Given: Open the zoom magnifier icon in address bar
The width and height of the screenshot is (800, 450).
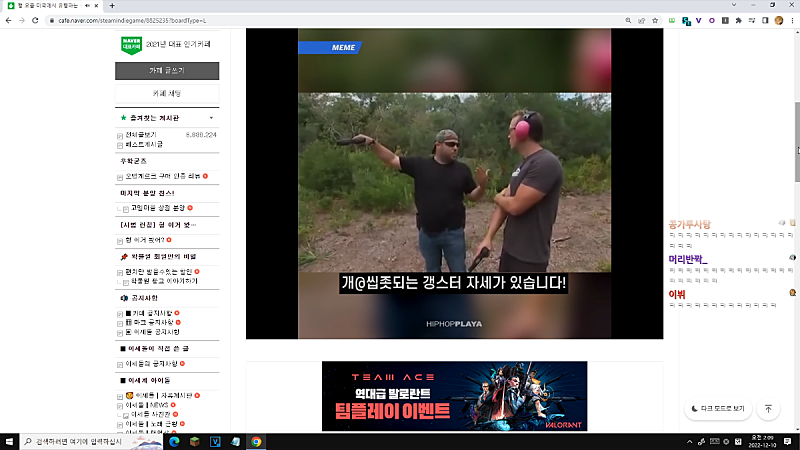Looking at the screenshot, I should click(x=628, y=20).
